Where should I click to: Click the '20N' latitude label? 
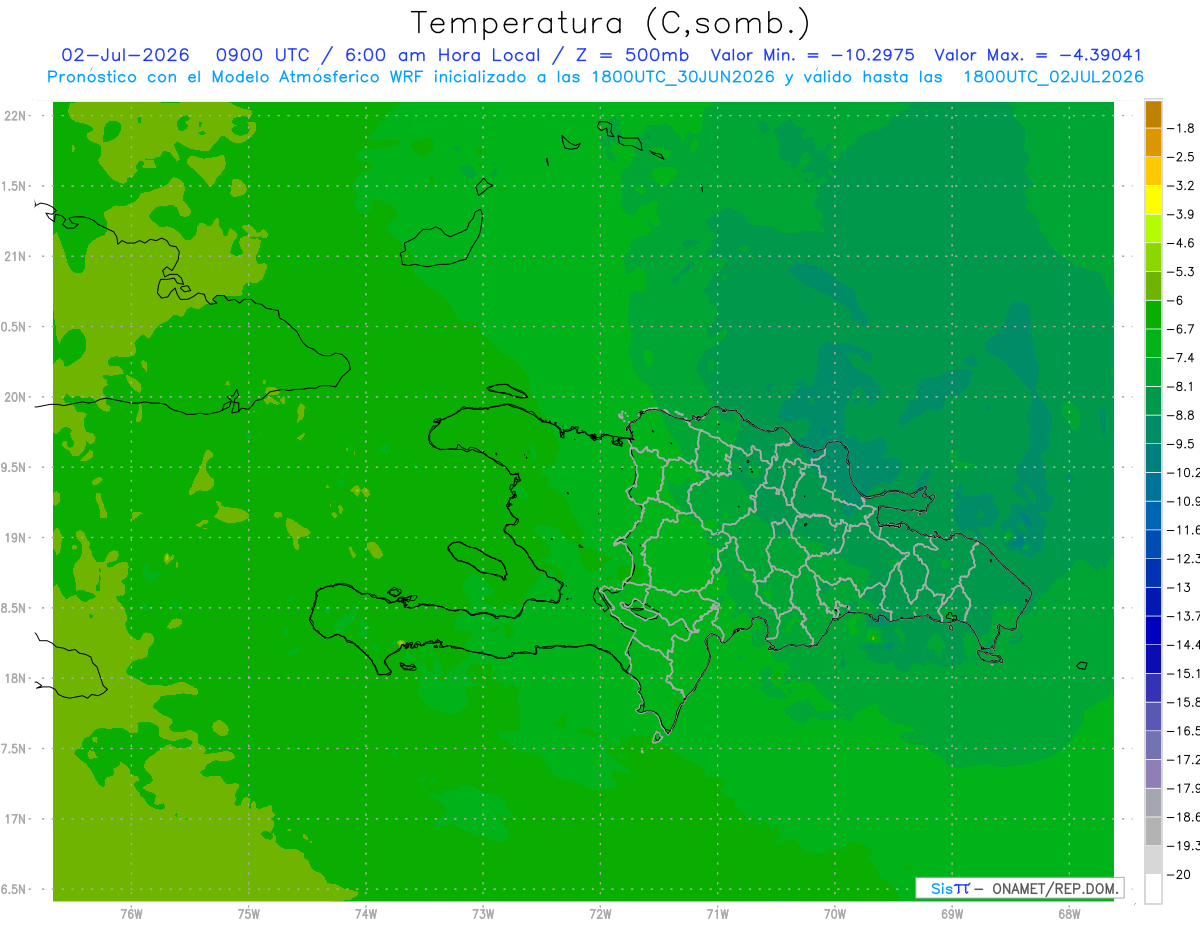point(16,397)
